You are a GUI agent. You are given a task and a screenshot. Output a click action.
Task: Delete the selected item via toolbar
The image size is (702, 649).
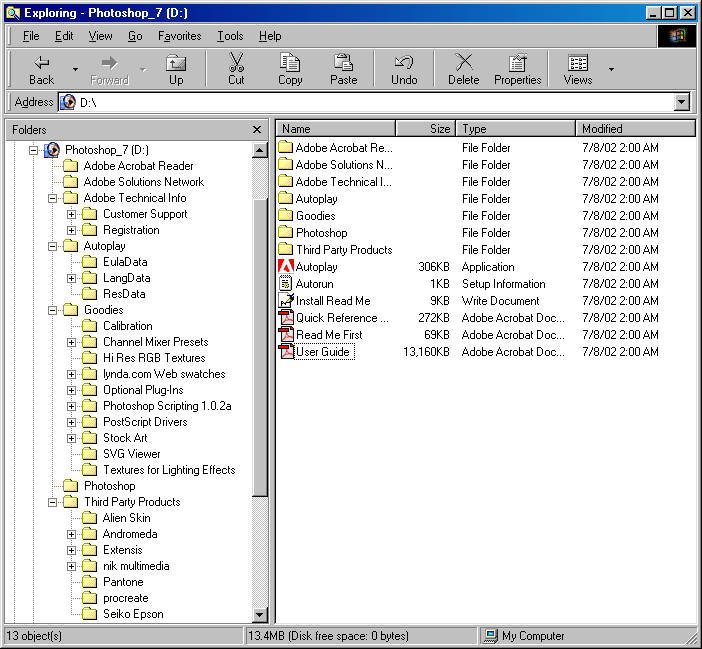(x=463, y=69)
